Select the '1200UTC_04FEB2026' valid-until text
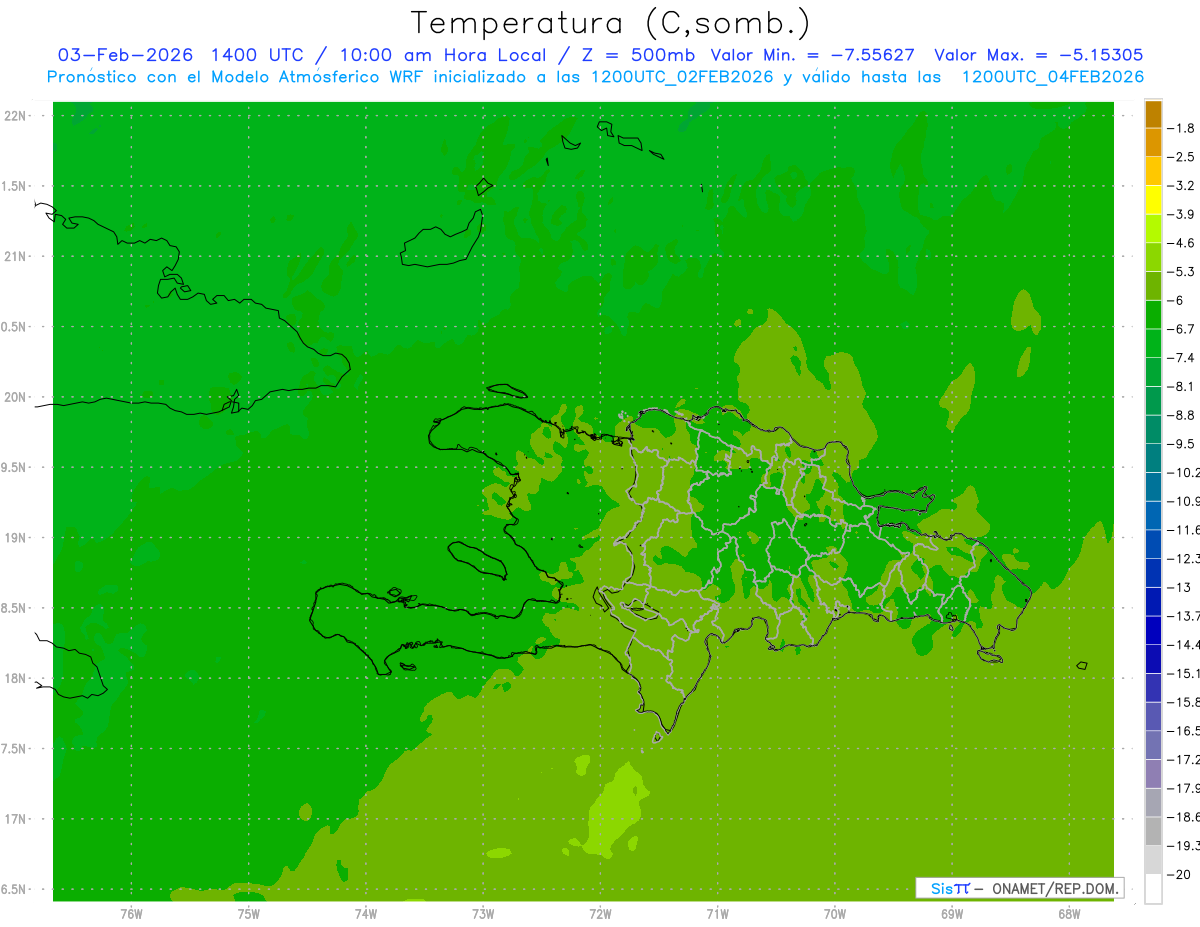This screenshot has width=1200, height=927. click(x=1052, y=77)
